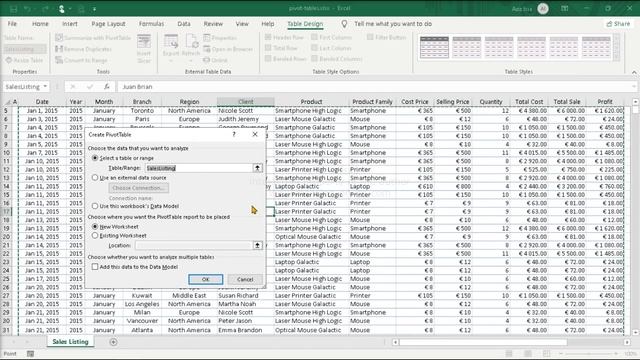Screen dimensions: 640x360
Task: Select 'Select a table or range' option
Action: tap(95, 158)
